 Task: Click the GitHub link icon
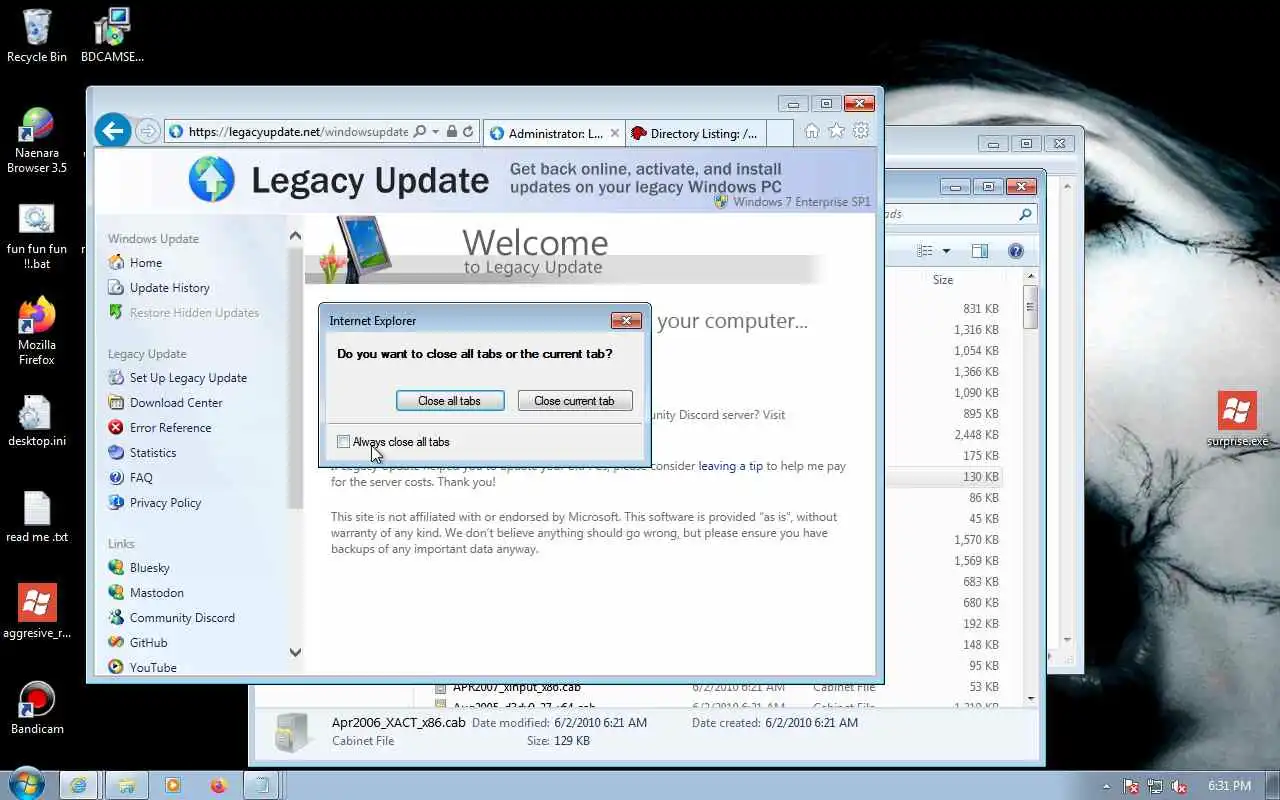coord(116,643)
